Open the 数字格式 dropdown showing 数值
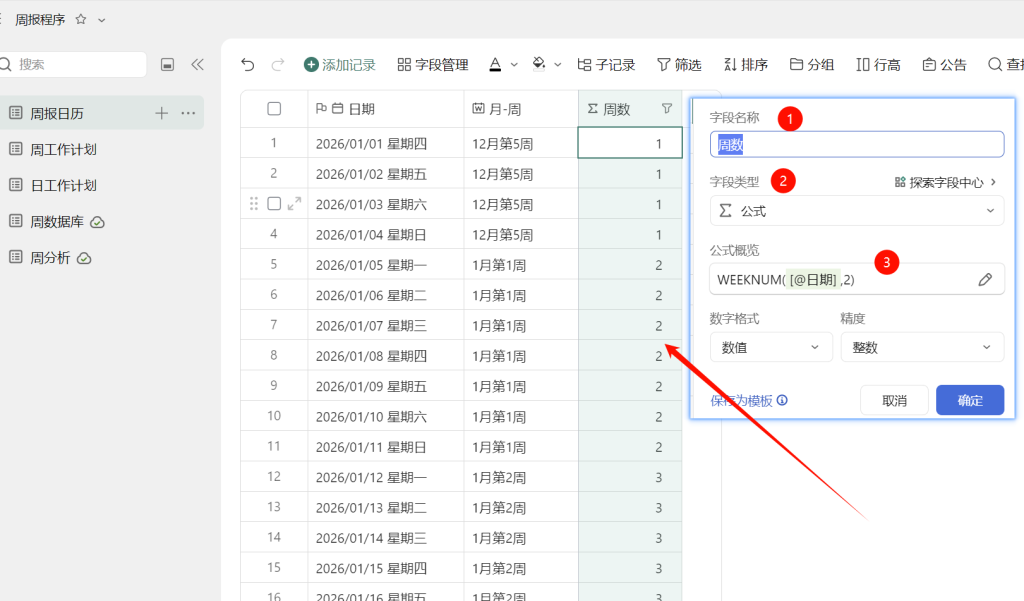Screen dimensions: 1024x601 click(x=771, y=348)
